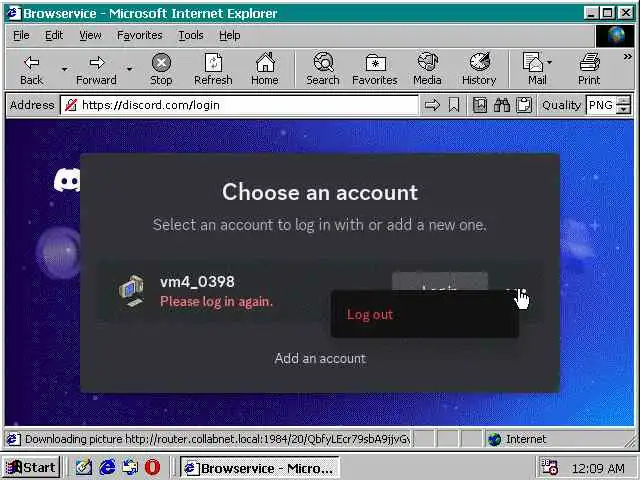
Task: Open the Favorites menu
Action: [140, 36]
